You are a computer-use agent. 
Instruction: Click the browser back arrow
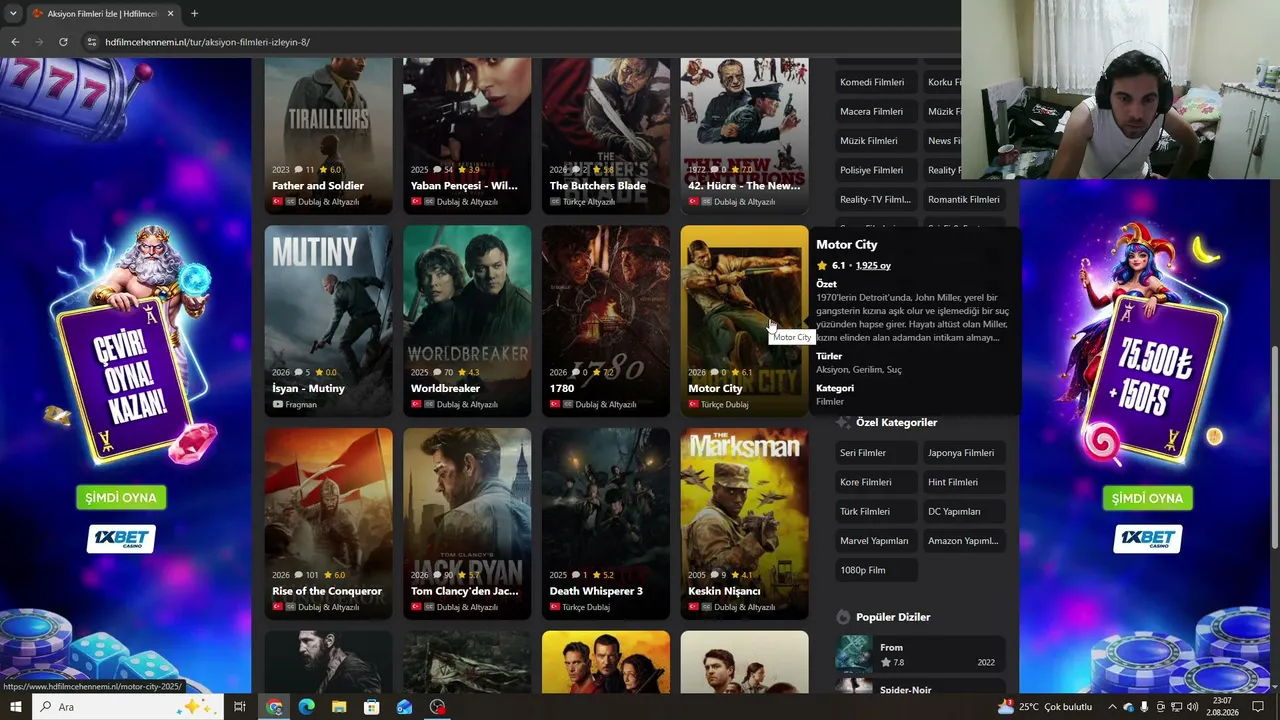pos(15,42)
